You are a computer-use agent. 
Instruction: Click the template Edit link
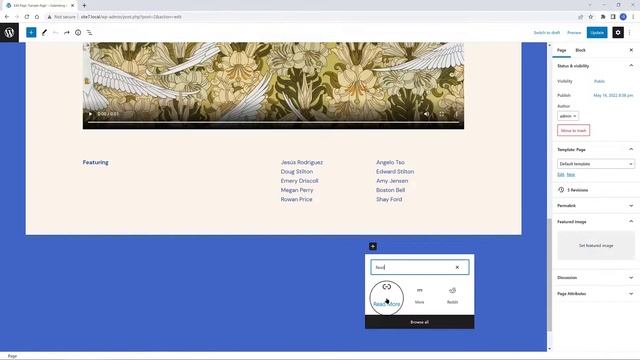[x=560, y=174]
